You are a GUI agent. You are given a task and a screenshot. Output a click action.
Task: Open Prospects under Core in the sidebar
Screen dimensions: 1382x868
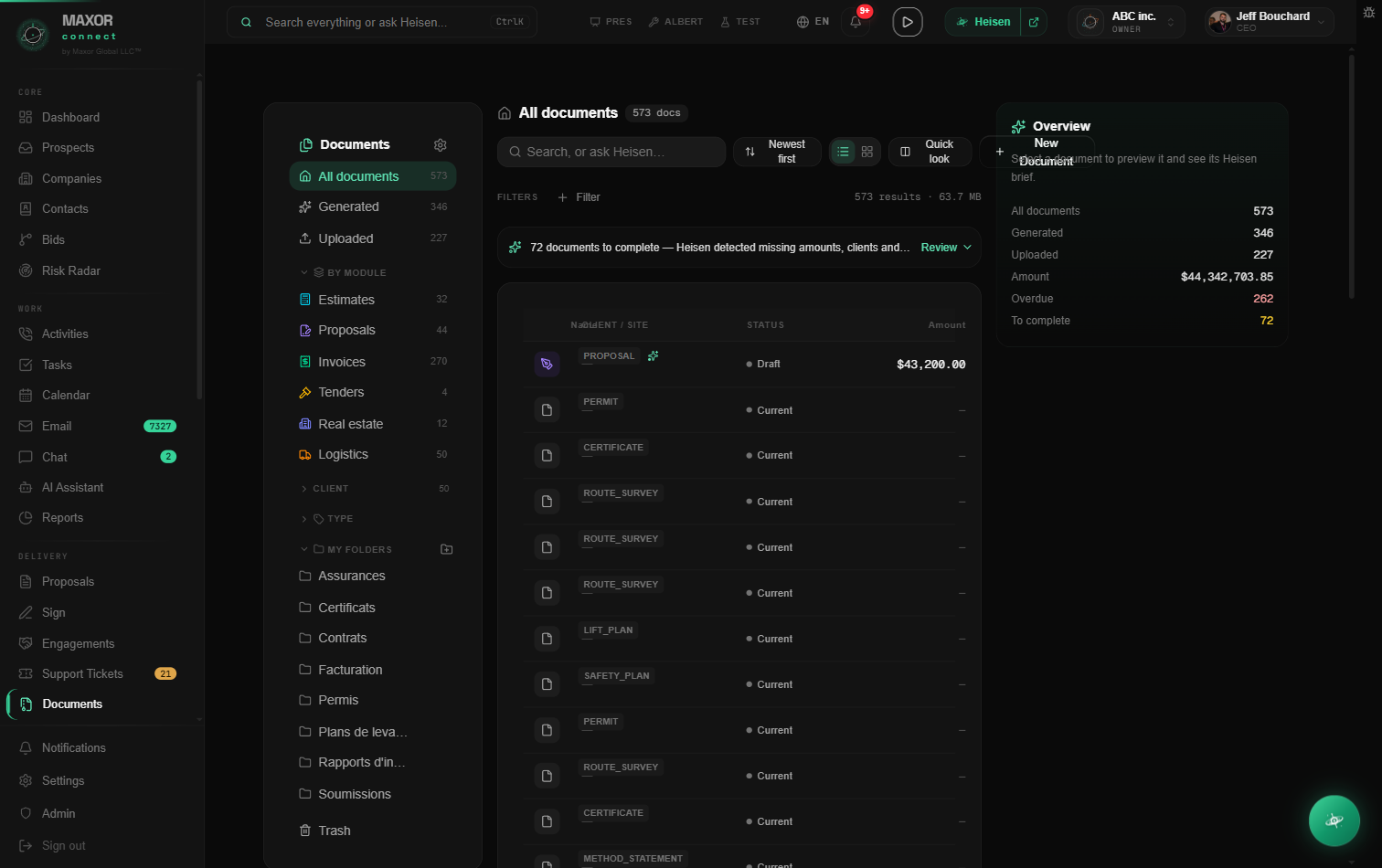point(99,148)
